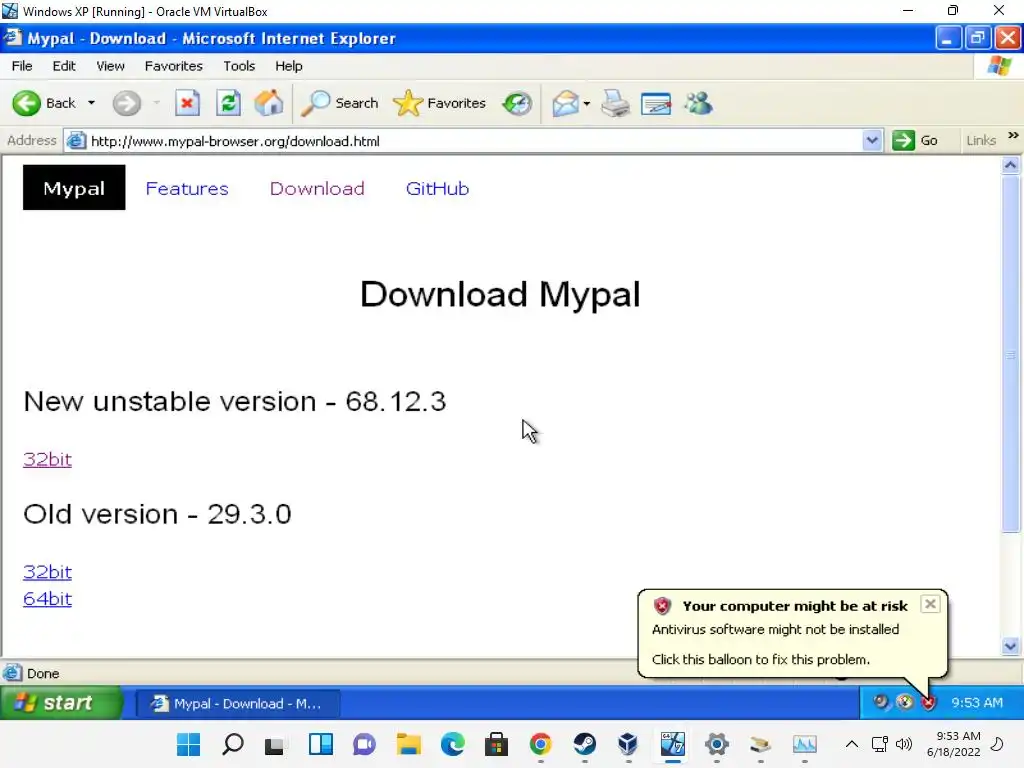1024x768 pixels.
Task: Click the XP tray clock 9:53 AM
Action: (x=977, y=703)
